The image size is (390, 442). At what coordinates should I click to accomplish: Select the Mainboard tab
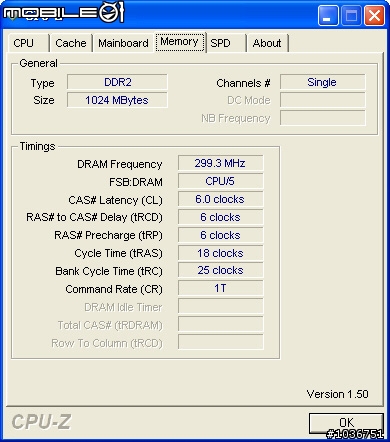point(123,43)
